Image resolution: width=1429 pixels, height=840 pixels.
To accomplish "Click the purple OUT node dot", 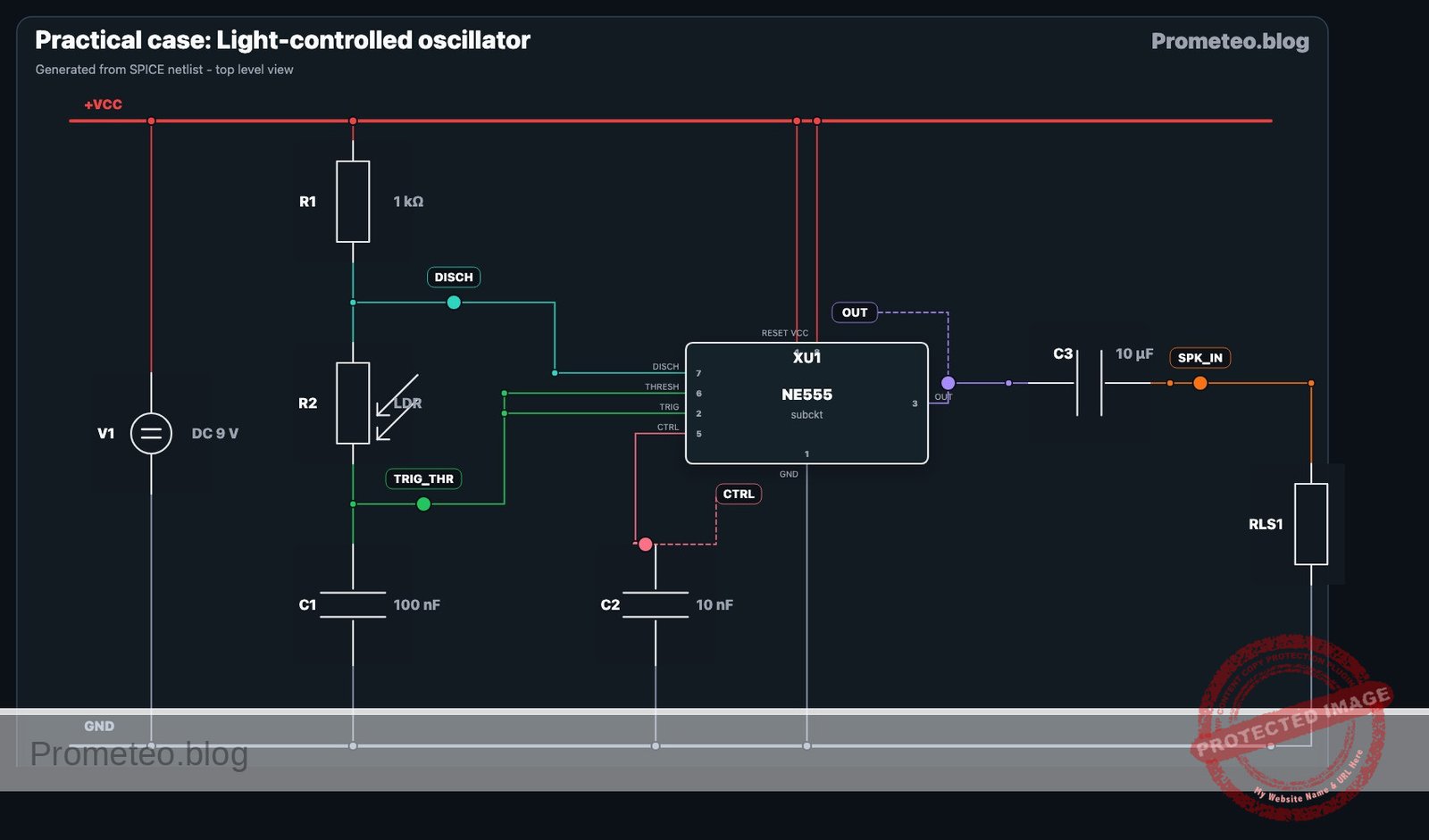I will tap(948, 383).
